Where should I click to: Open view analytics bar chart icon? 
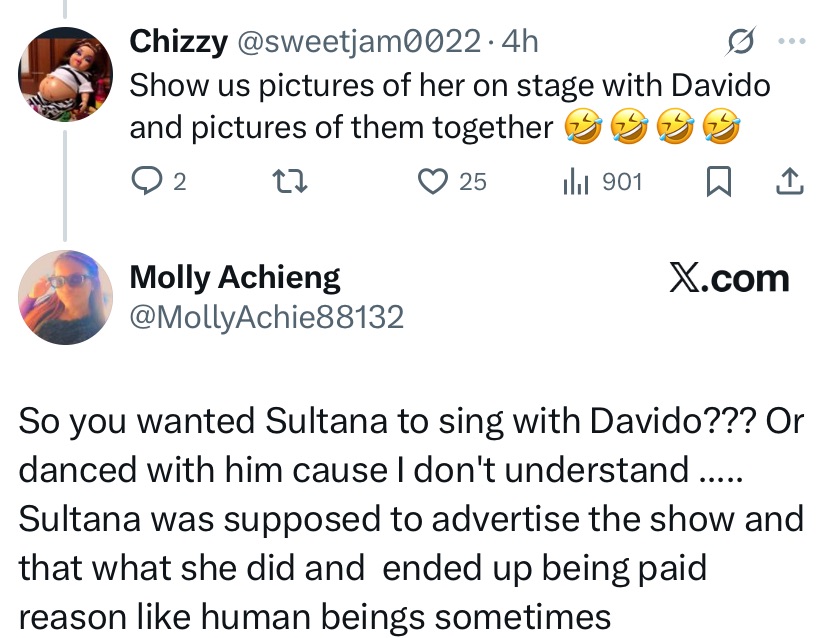click(x=577, y=181)
